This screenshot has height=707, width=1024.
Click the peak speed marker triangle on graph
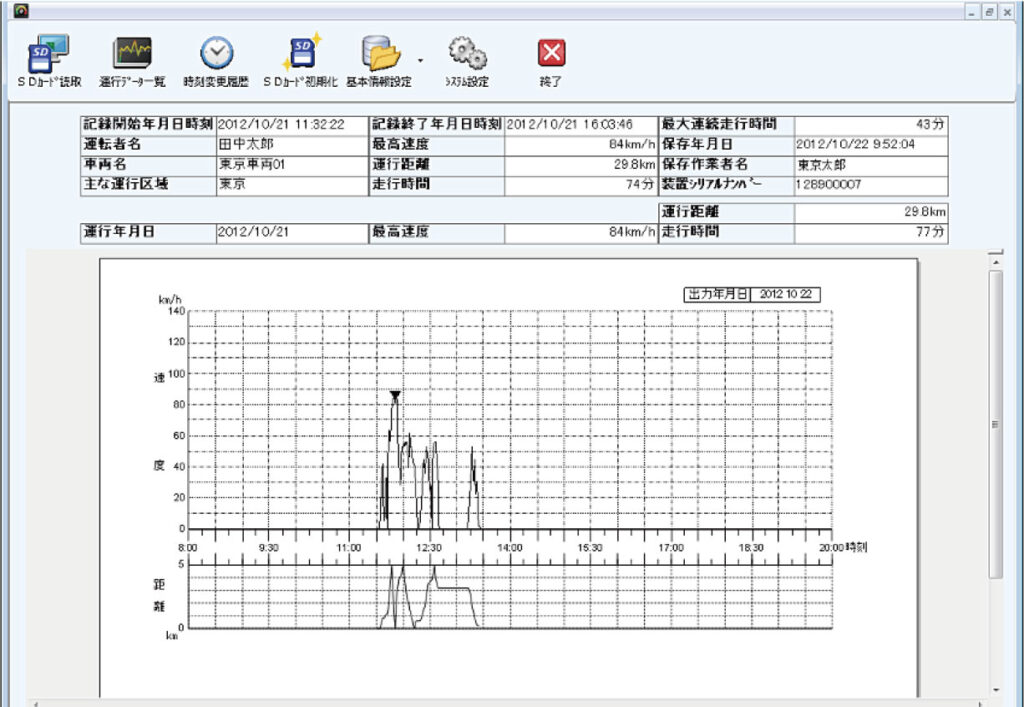(x=395, y=396)
